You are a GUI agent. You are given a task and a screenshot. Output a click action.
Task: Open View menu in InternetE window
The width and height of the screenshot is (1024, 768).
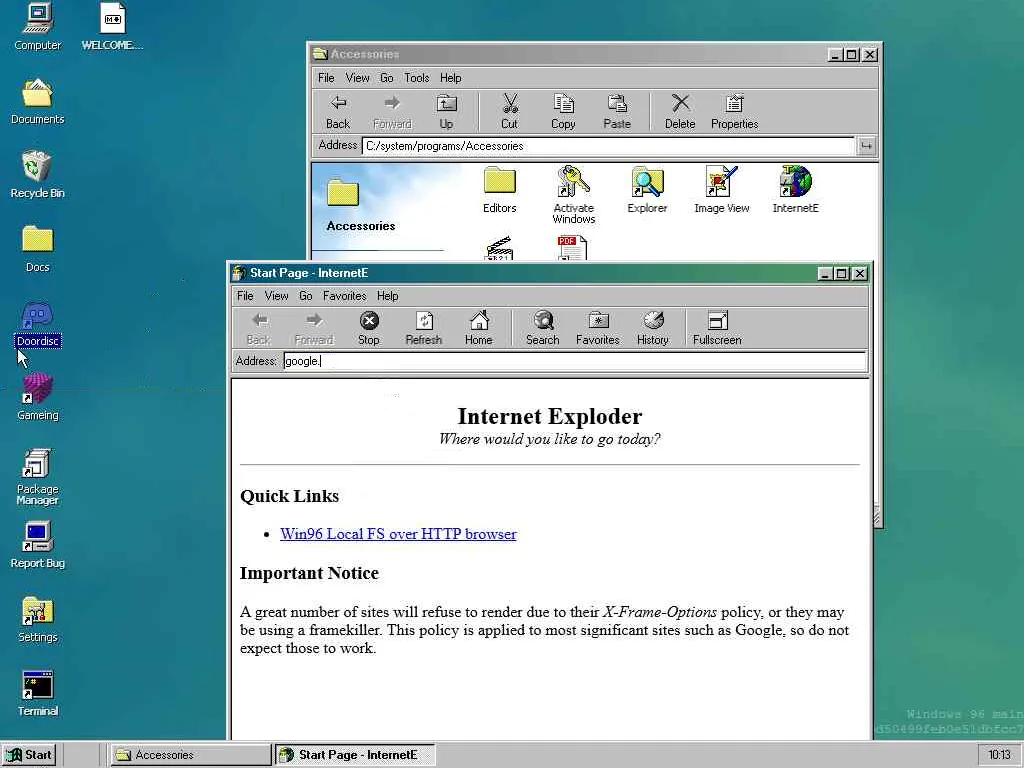[276, 296]
